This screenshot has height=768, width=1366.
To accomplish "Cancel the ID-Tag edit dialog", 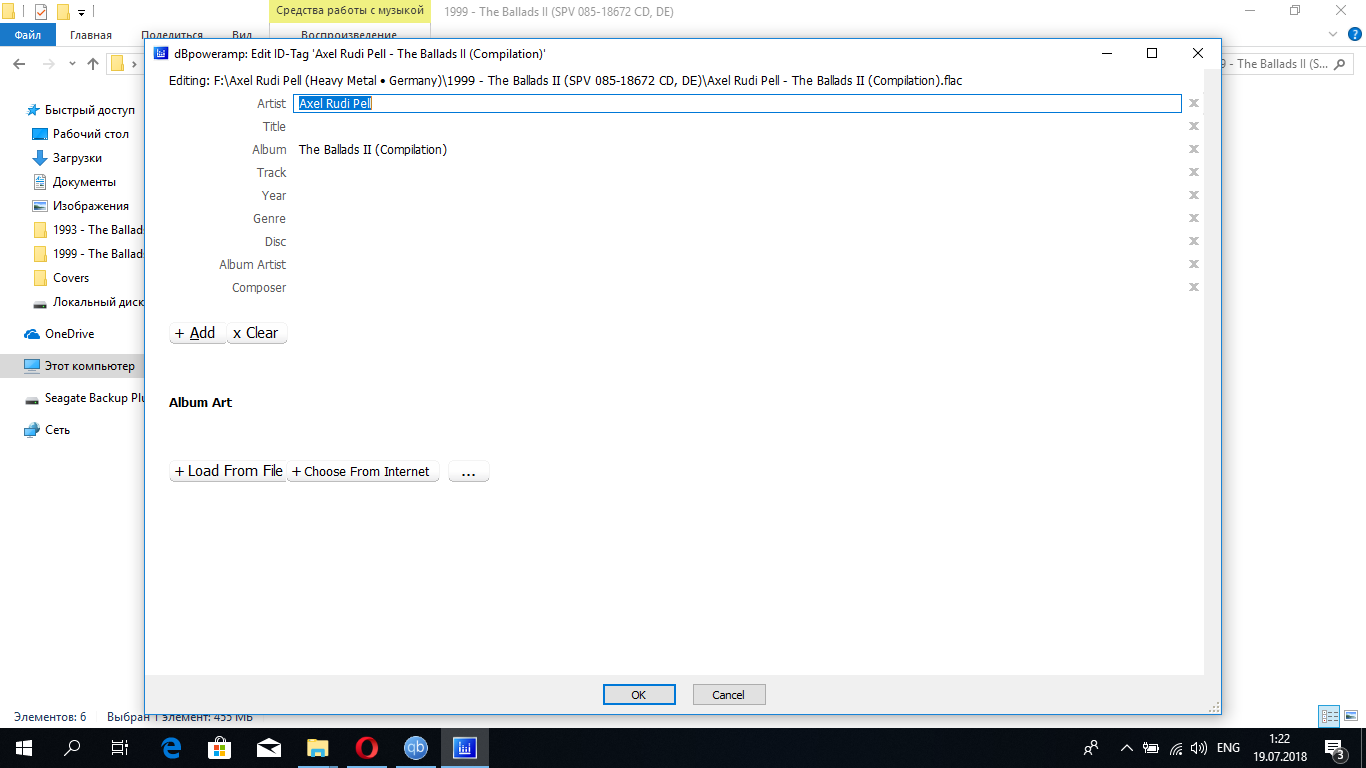I will click(728, 695).
